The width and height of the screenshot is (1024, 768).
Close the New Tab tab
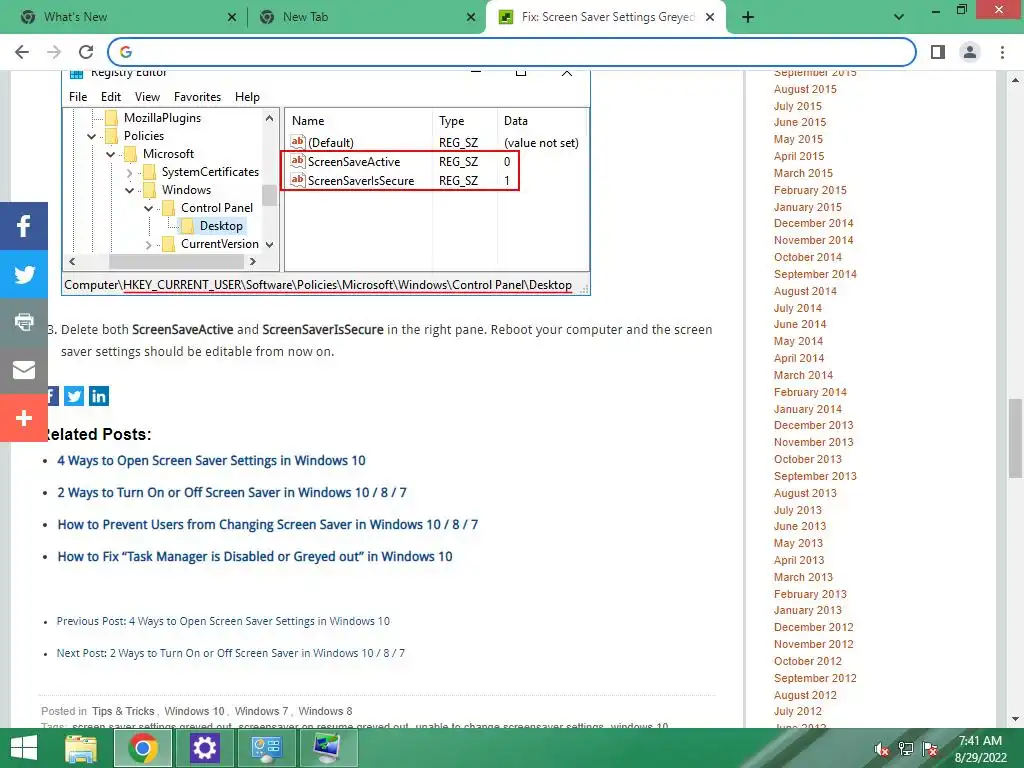coord(471,18)
